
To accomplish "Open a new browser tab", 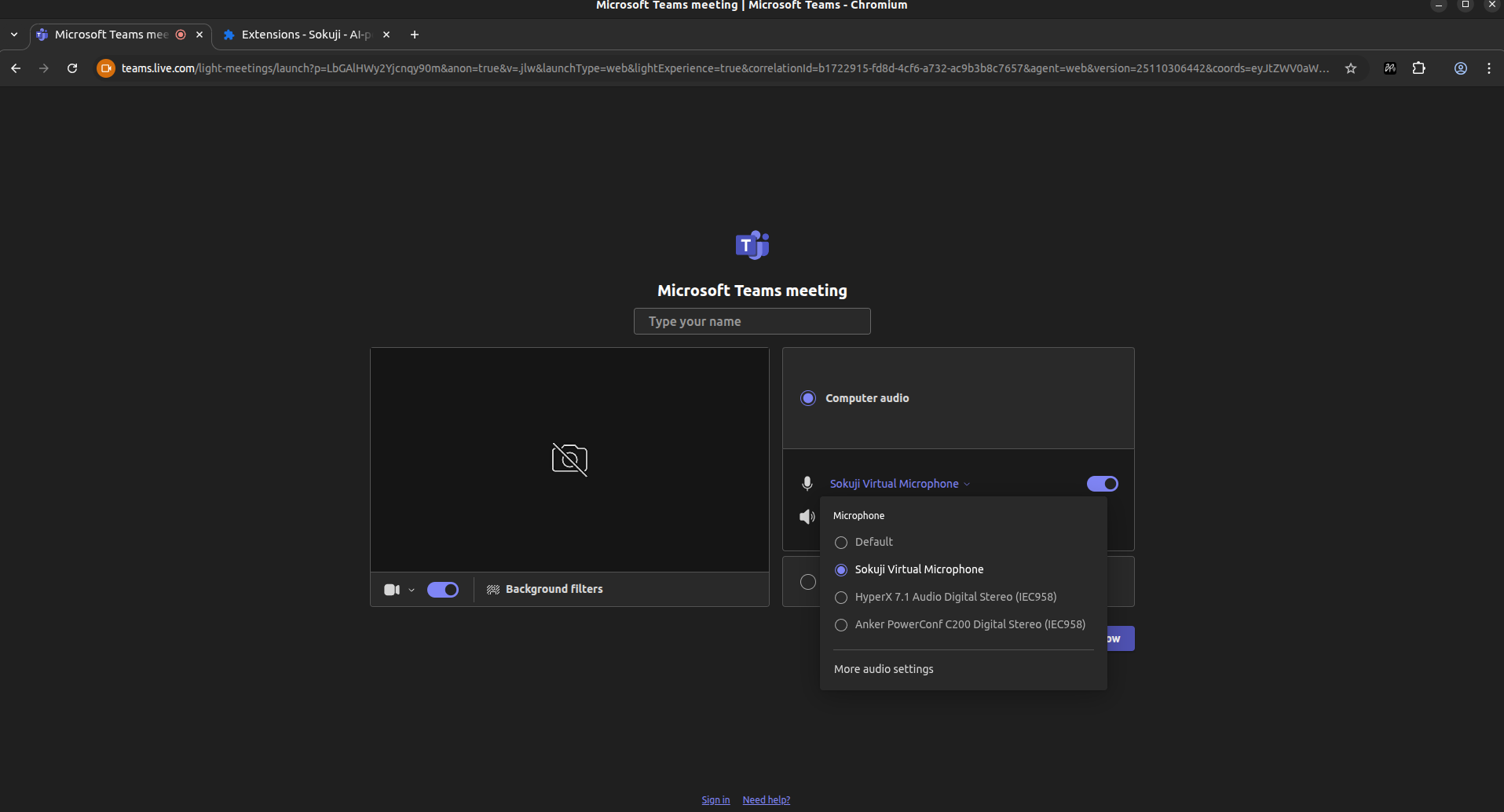I will point(415,35).
